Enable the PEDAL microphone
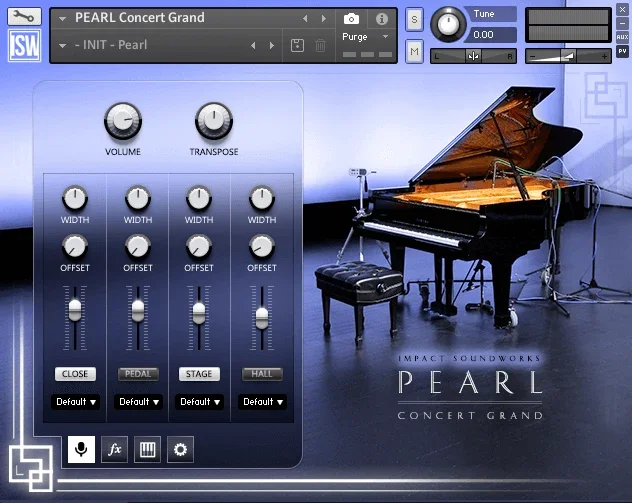632x503 pixels. [138, 374]
